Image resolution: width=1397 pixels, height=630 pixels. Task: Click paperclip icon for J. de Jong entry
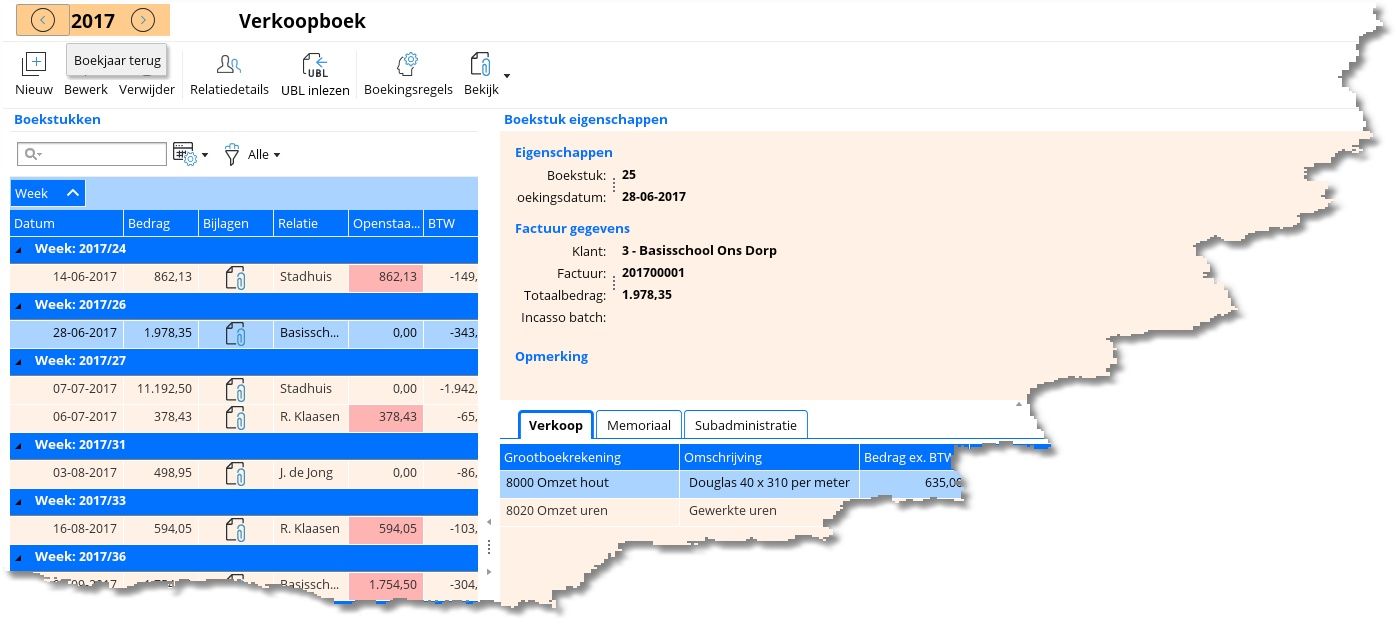pos(236,473)
